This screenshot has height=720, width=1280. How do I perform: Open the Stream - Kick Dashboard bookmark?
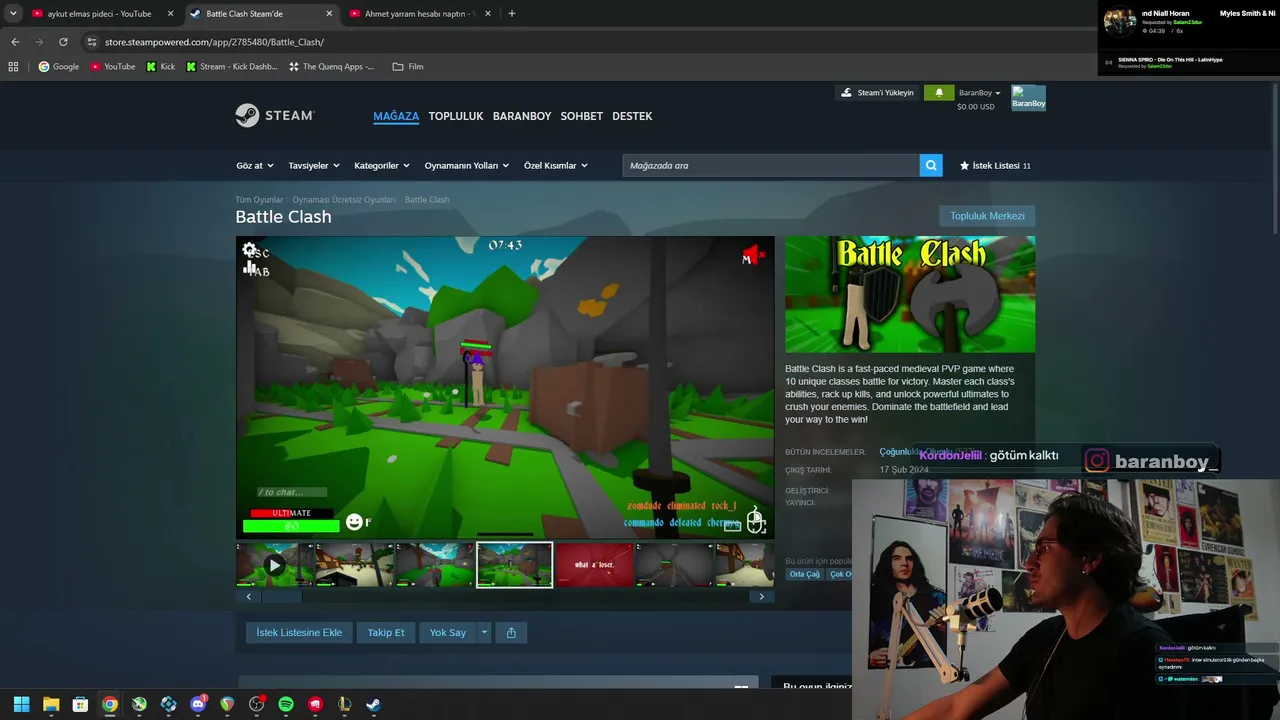point(232,67)
